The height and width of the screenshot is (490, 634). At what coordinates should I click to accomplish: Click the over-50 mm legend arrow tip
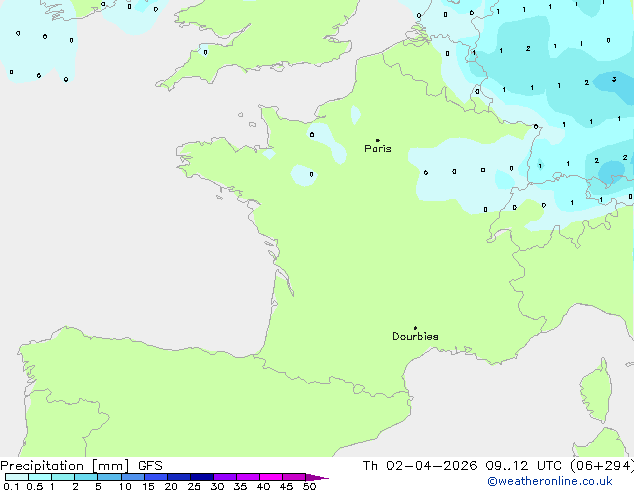pyautogui.click(x=317, y=477)
